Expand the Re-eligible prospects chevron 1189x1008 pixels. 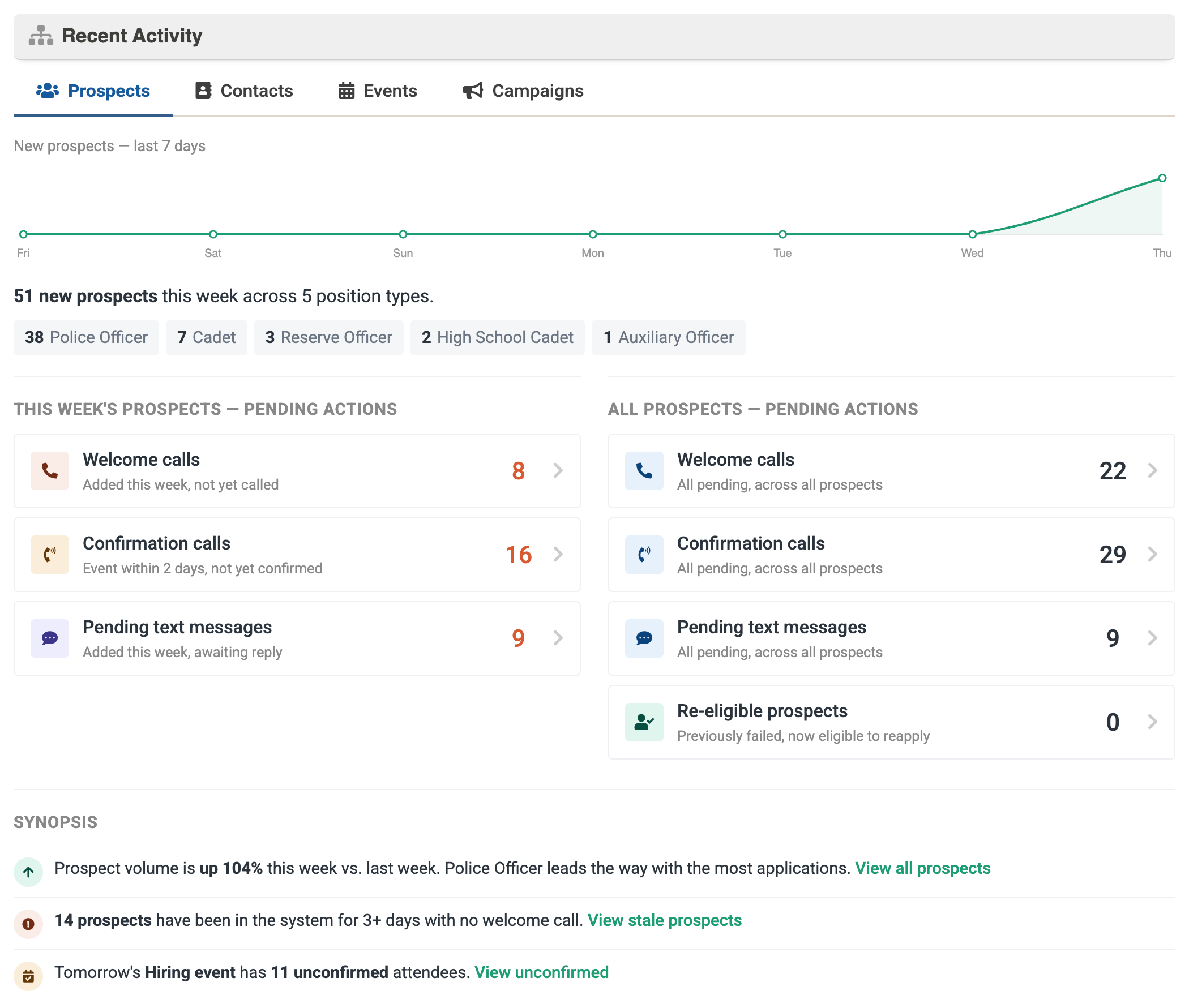click(1153, 722)
